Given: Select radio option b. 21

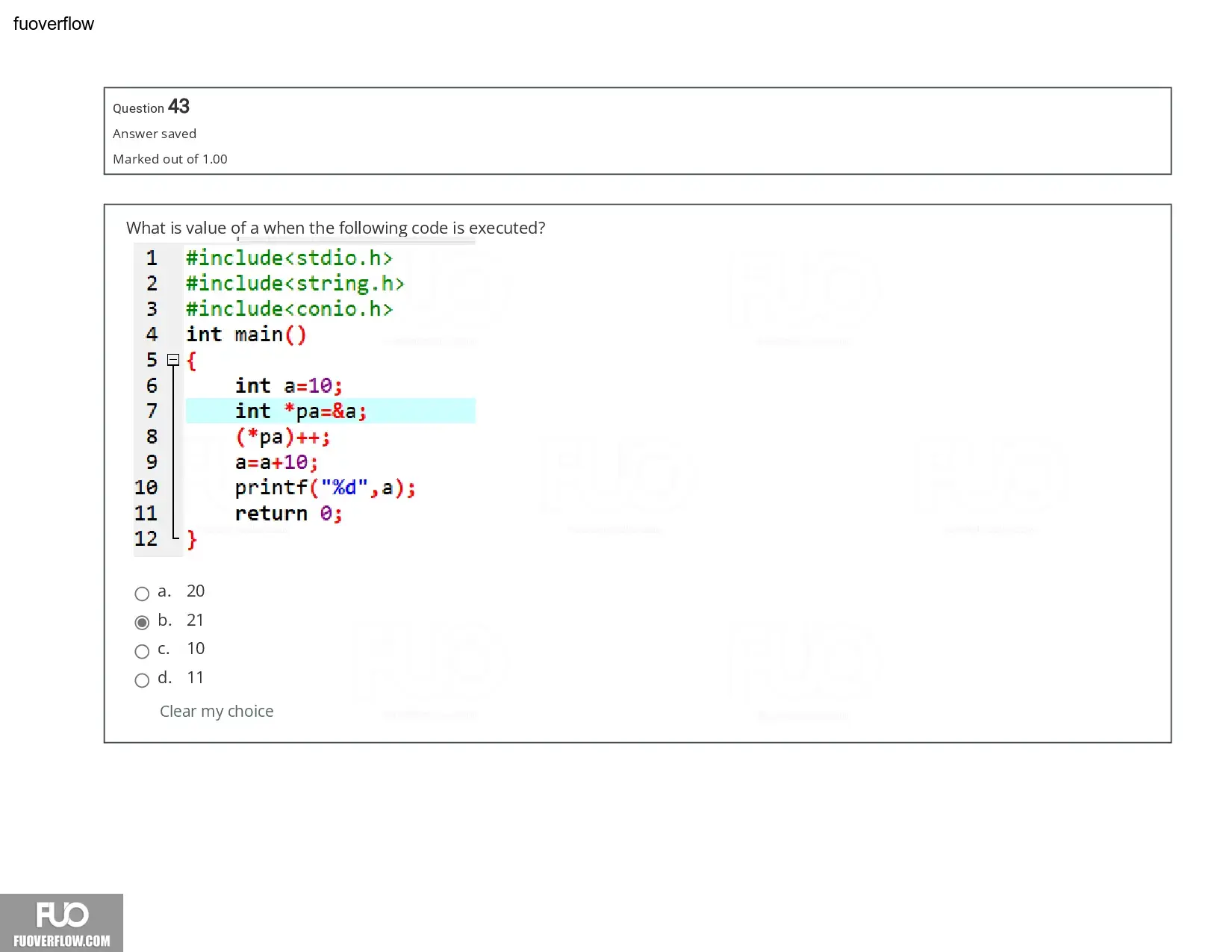Looking at the screenshot, I should (142, 623).
